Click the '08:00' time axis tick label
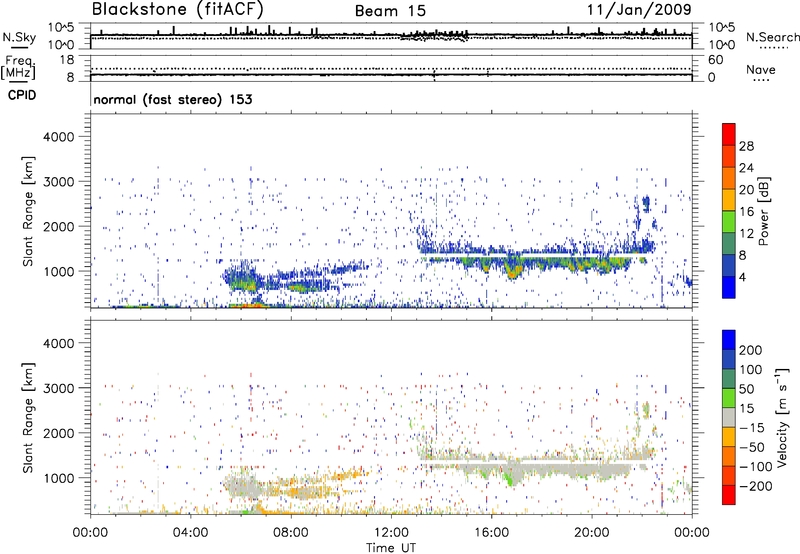The image size is (800, 554). [290, 533]
